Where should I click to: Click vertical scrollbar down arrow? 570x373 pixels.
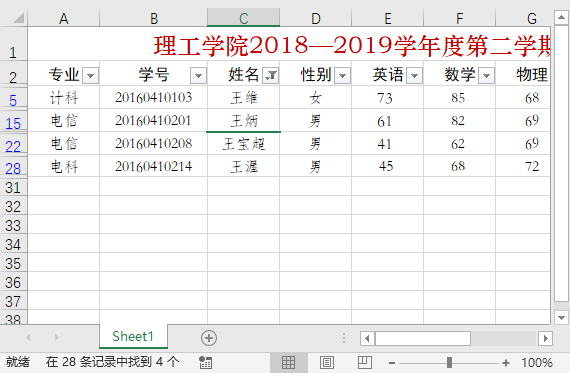coord(561,317)
